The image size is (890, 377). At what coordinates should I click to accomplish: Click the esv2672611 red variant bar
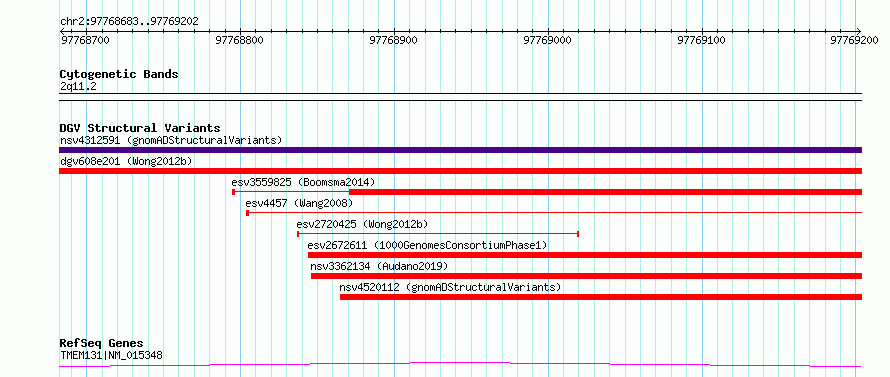[x=585, y=255]
